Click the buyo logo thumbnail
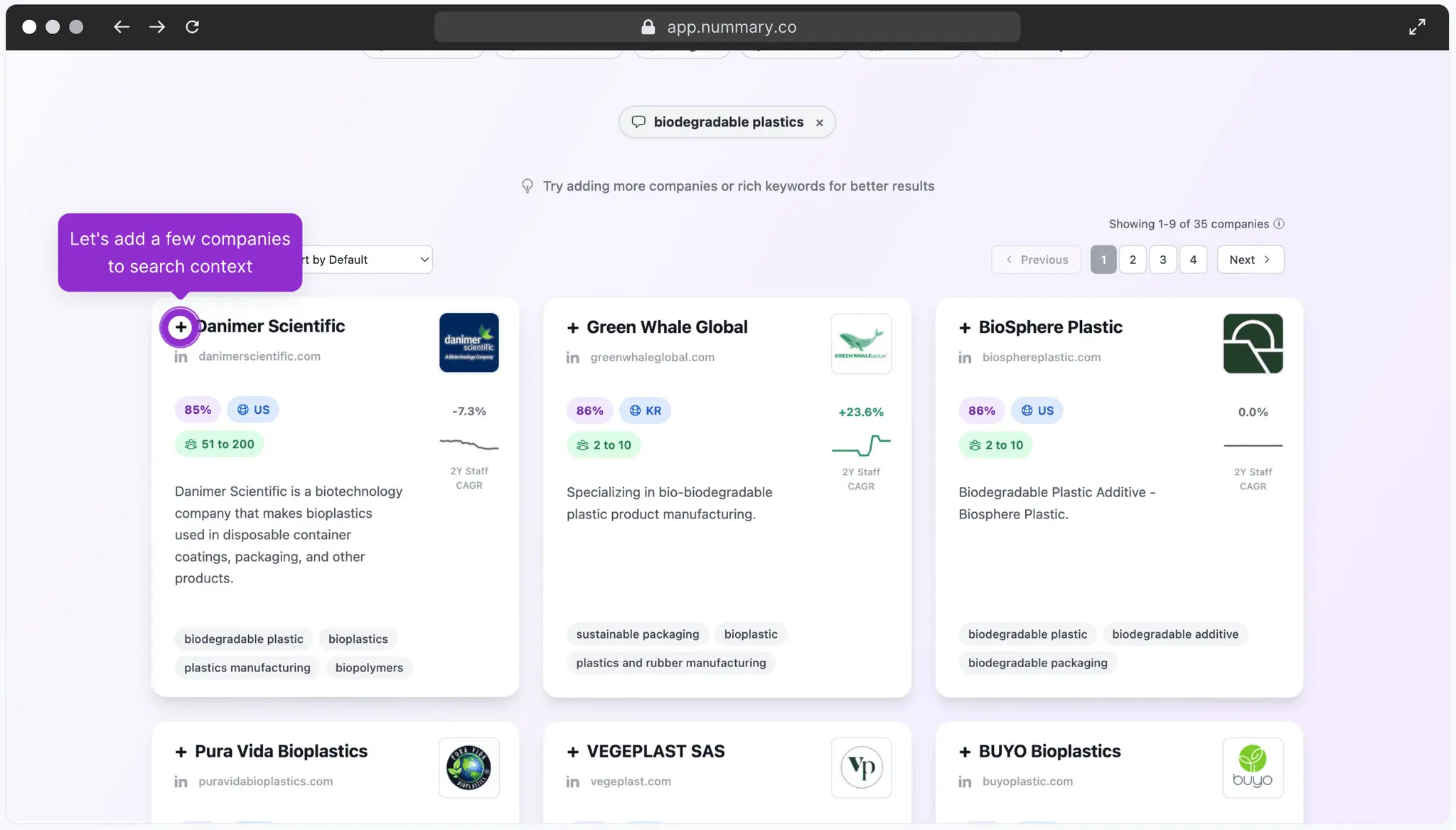The height and width of the screenshot is (830, 1456). [x=1253, y=767]
